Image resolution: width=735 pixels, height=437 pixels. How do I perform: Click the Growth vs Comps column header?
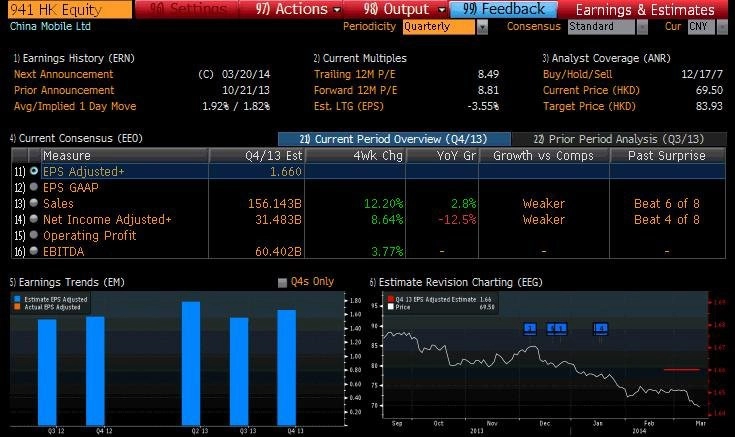point(544,155)
